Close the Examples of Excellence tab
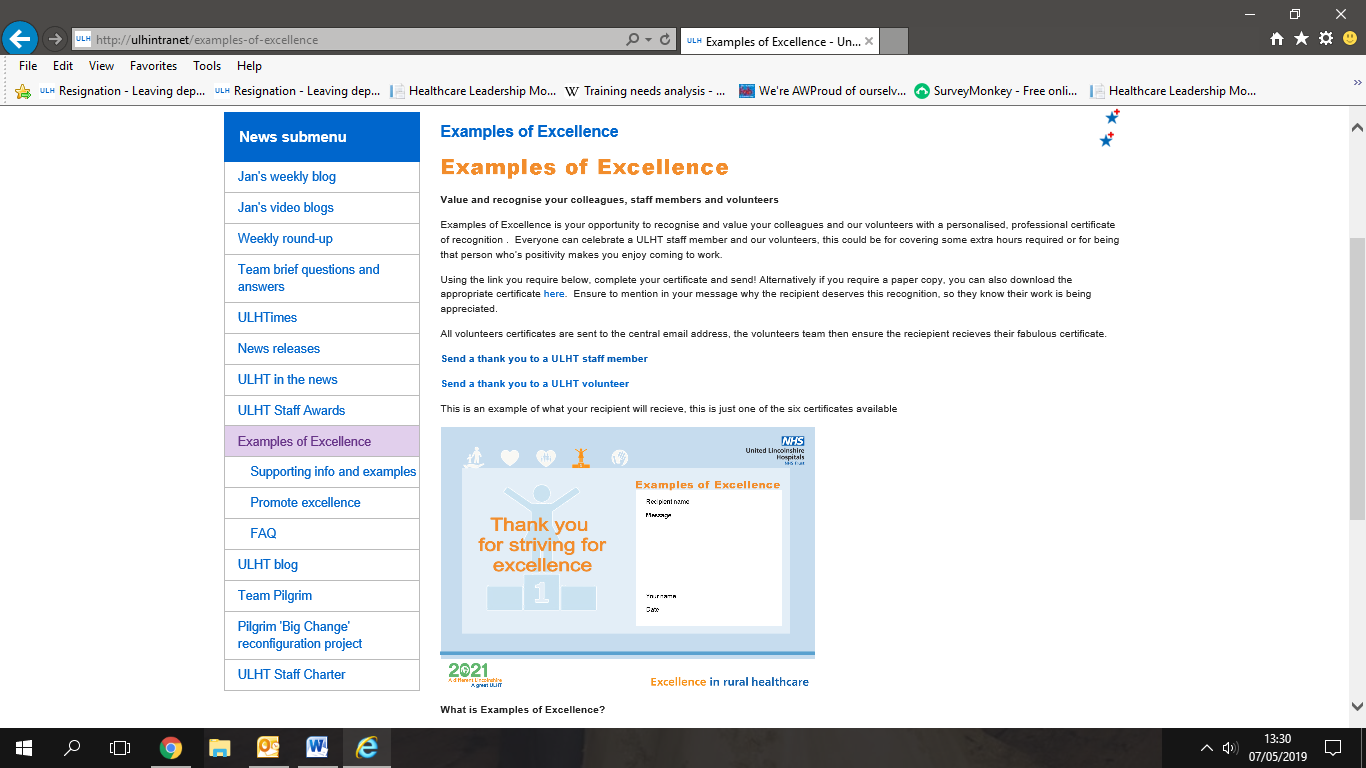 coord(869,41)
